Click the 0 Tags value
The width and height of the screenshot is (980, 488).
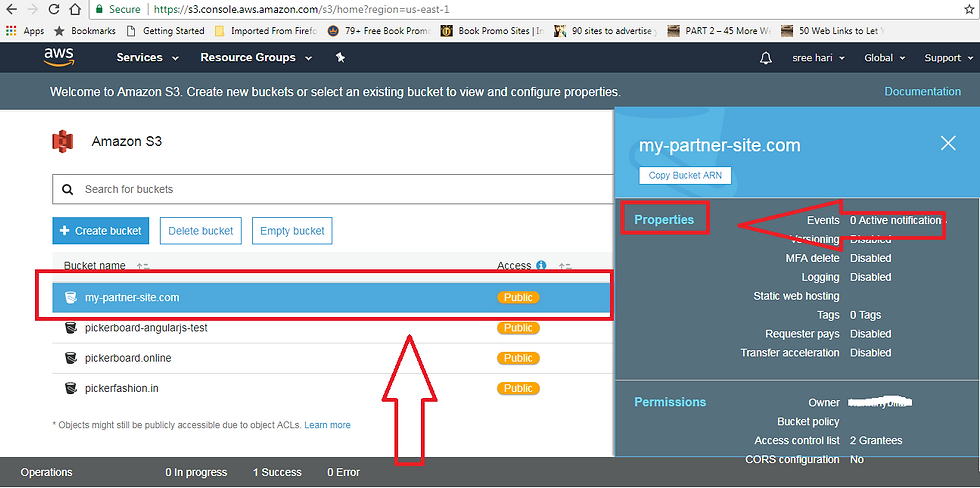point(866,315)
